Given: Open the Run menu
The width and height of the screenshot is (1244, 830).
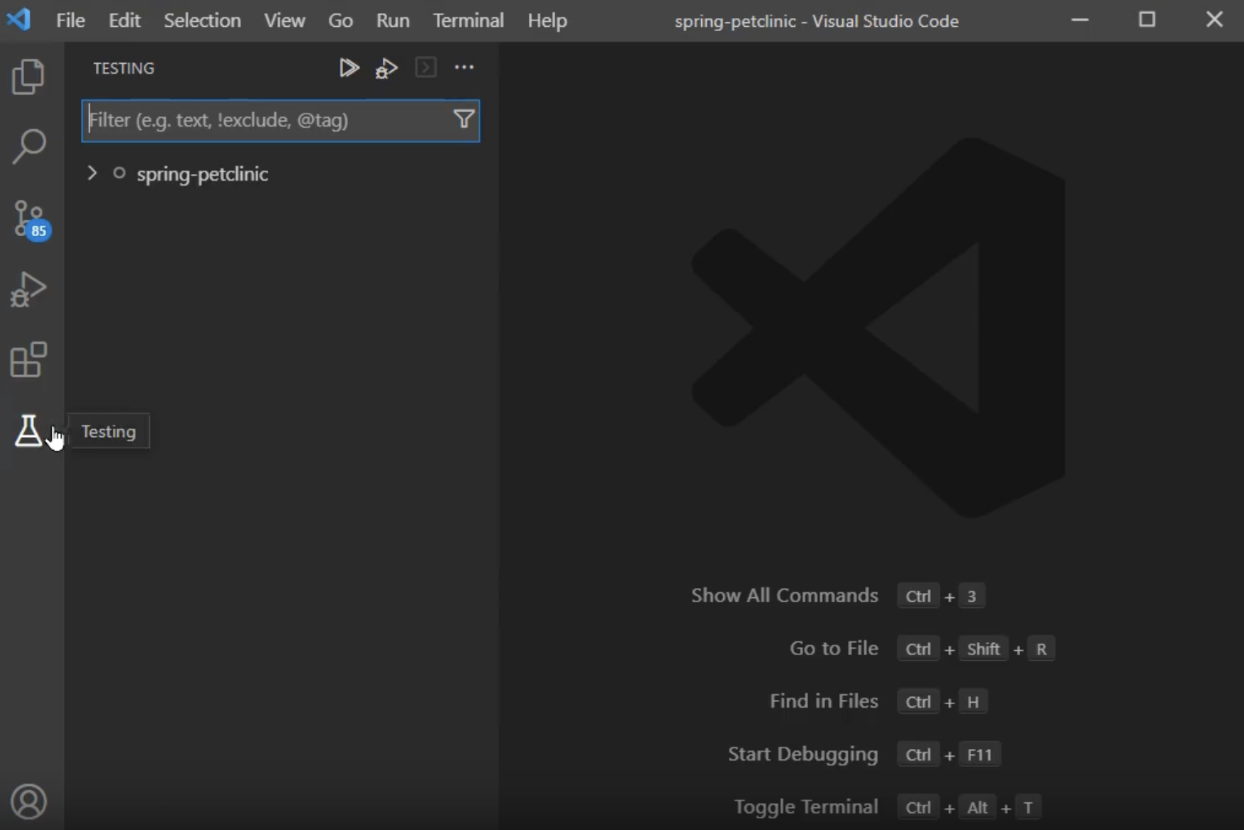Looking at the screenshot, I should (393, 20).
